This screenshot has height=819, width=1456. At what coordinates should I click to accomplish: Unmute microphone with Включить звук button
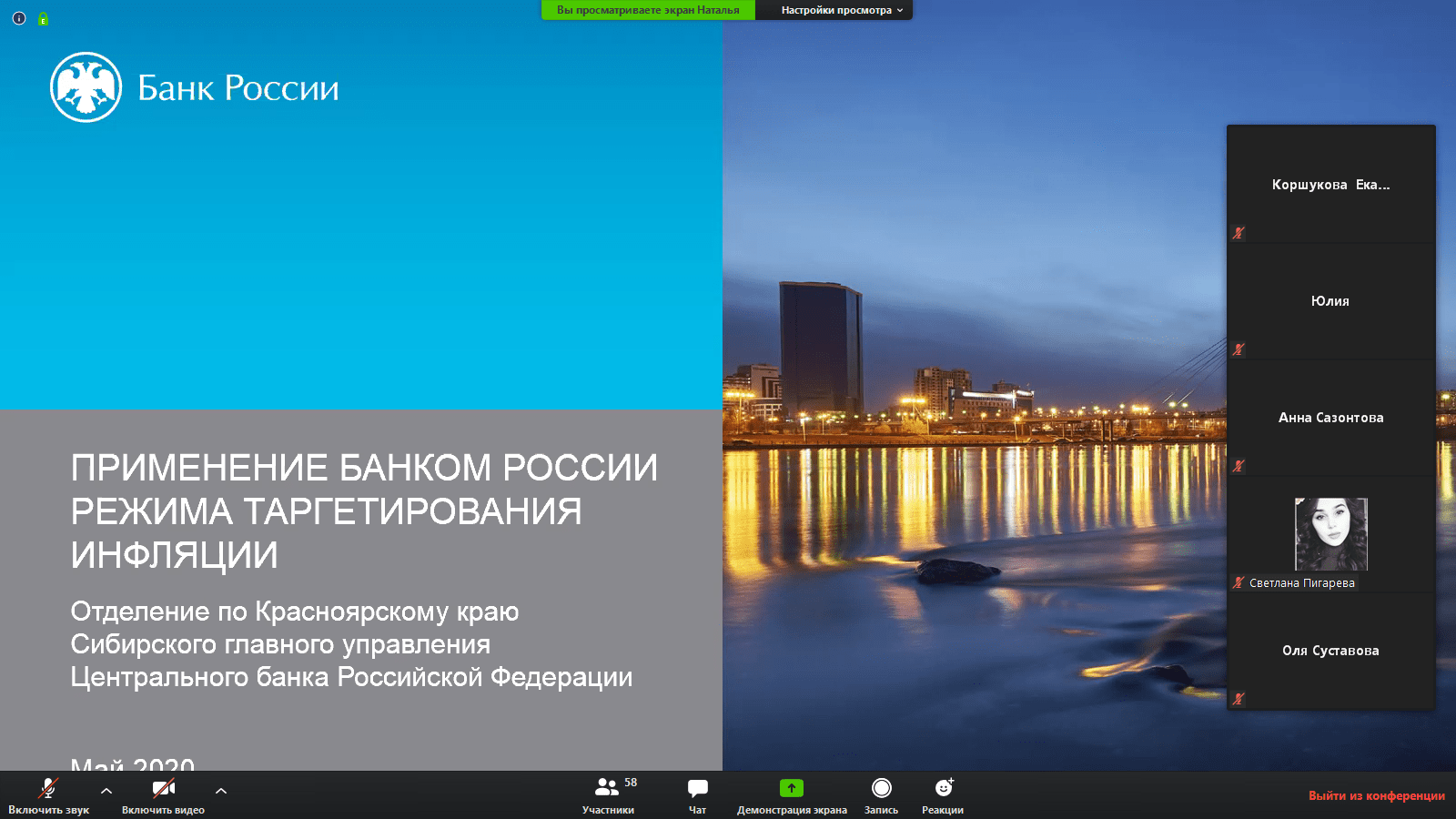(48, 795)
